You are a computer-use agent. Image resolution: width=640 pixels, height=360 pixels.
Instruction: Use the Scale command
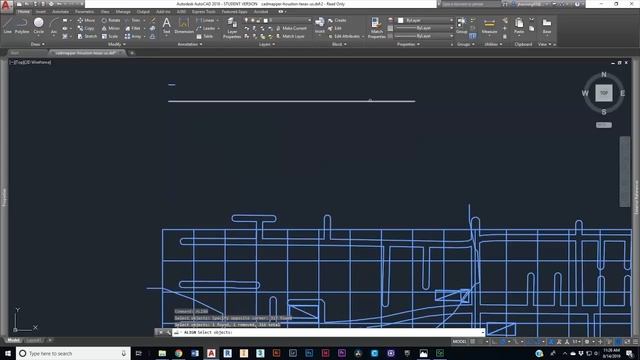pos(110,36)
